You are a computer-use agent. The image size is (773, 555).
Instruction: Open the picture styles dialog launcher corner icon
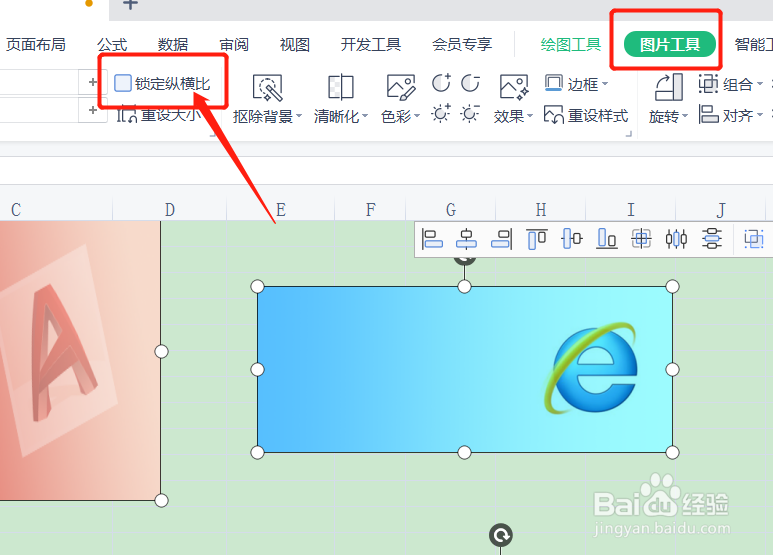pos(629,134)
